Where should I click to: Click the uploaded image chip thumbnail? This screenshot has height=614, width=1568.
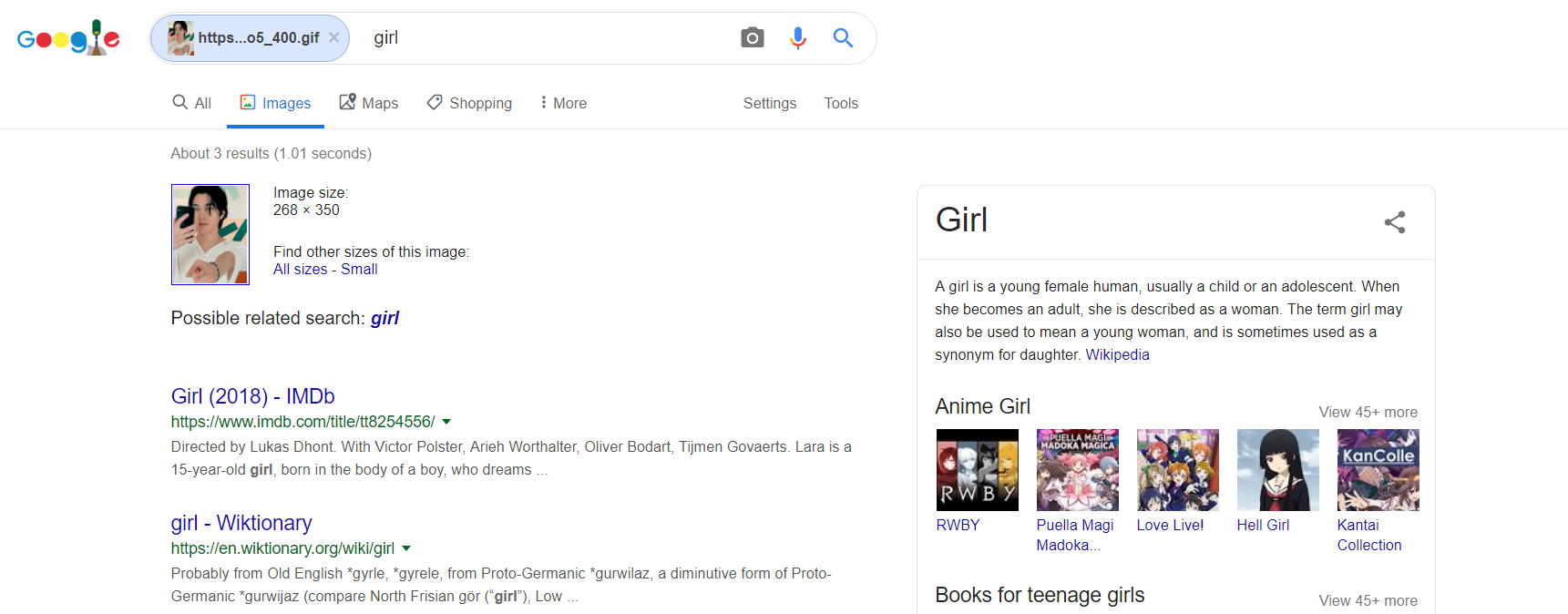(180, 38)
